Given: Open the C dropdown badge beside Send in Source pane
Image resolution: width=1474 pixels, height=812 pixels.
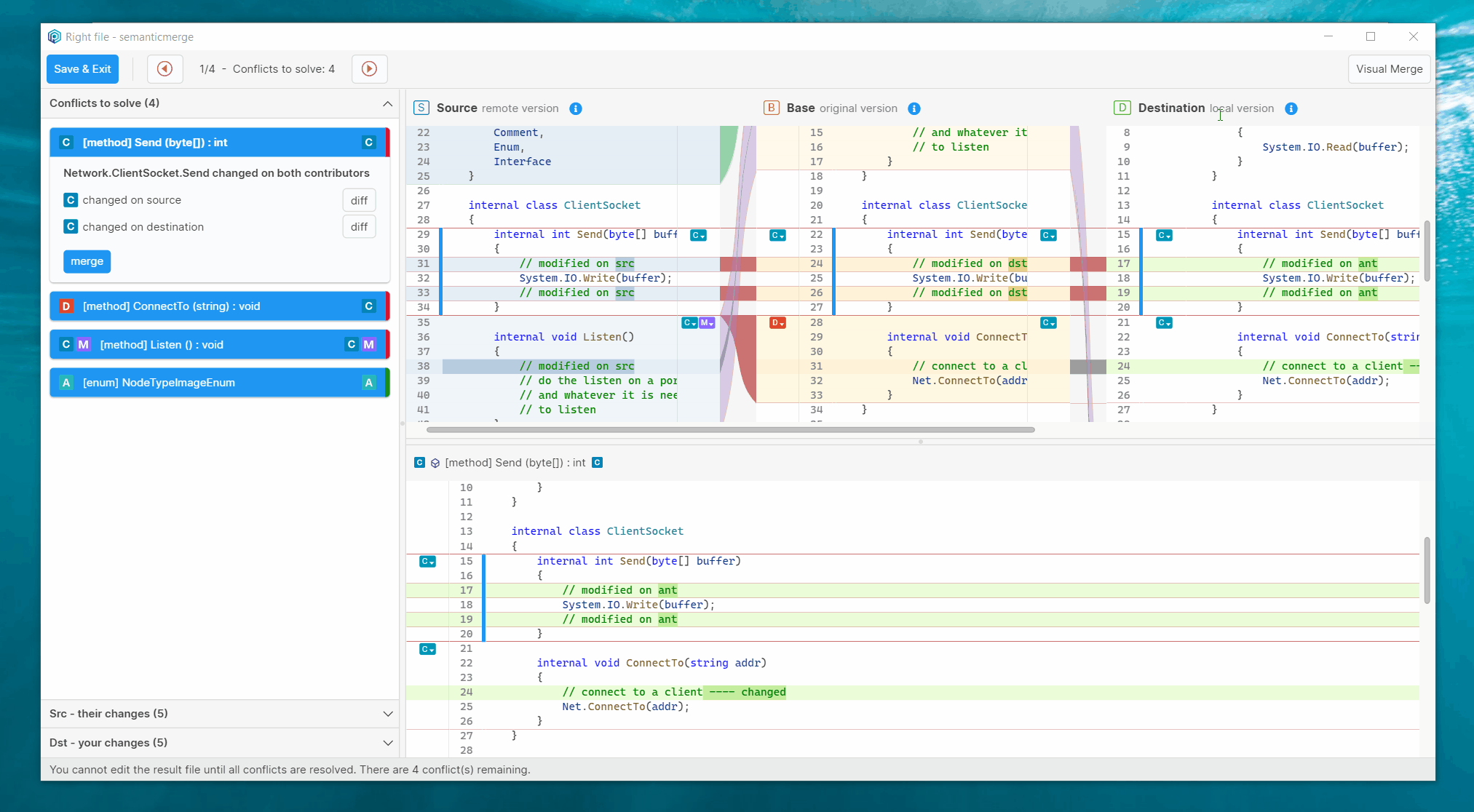Looking at the screenshot, I should (x=697, y=235).
